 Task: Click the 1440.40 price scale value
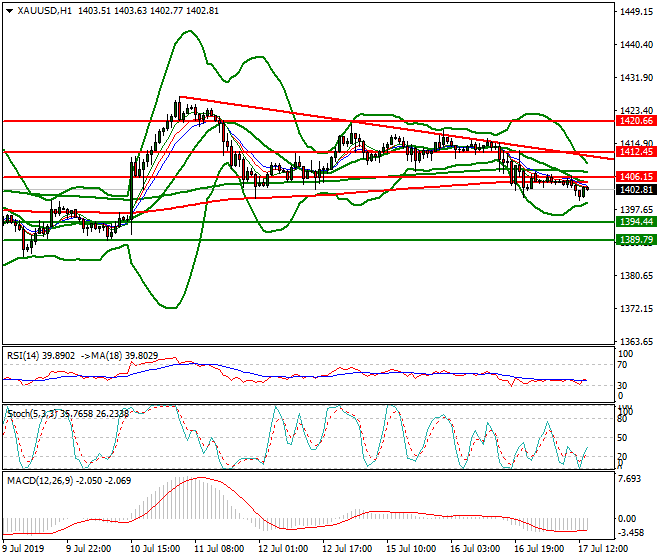636,45
